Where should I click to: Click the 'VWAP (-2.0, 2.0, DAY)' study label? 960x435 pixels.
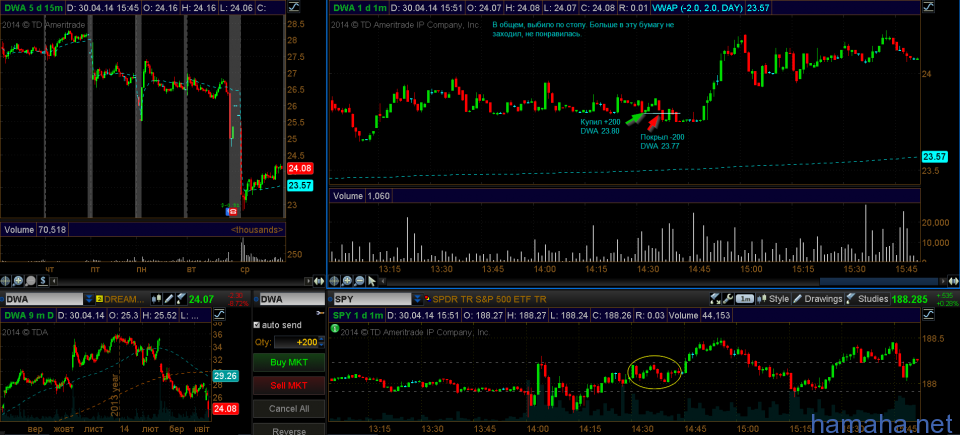click(699, 8)
